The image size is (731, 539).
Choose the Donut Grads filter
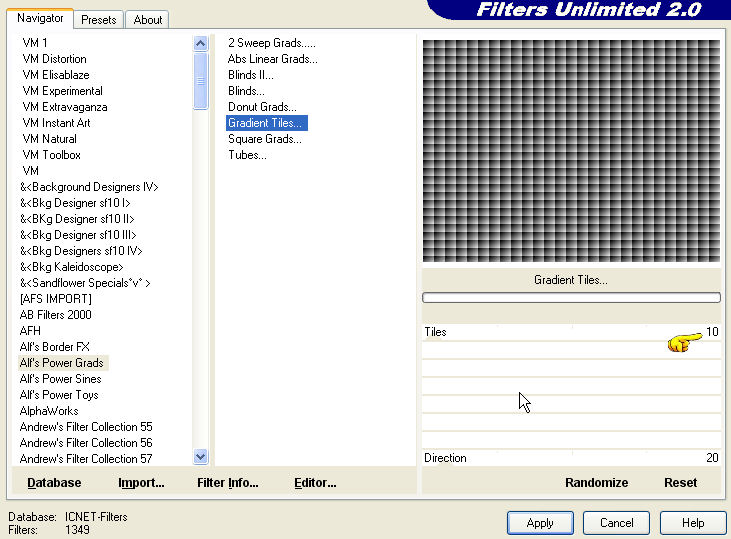click(262, 107)
